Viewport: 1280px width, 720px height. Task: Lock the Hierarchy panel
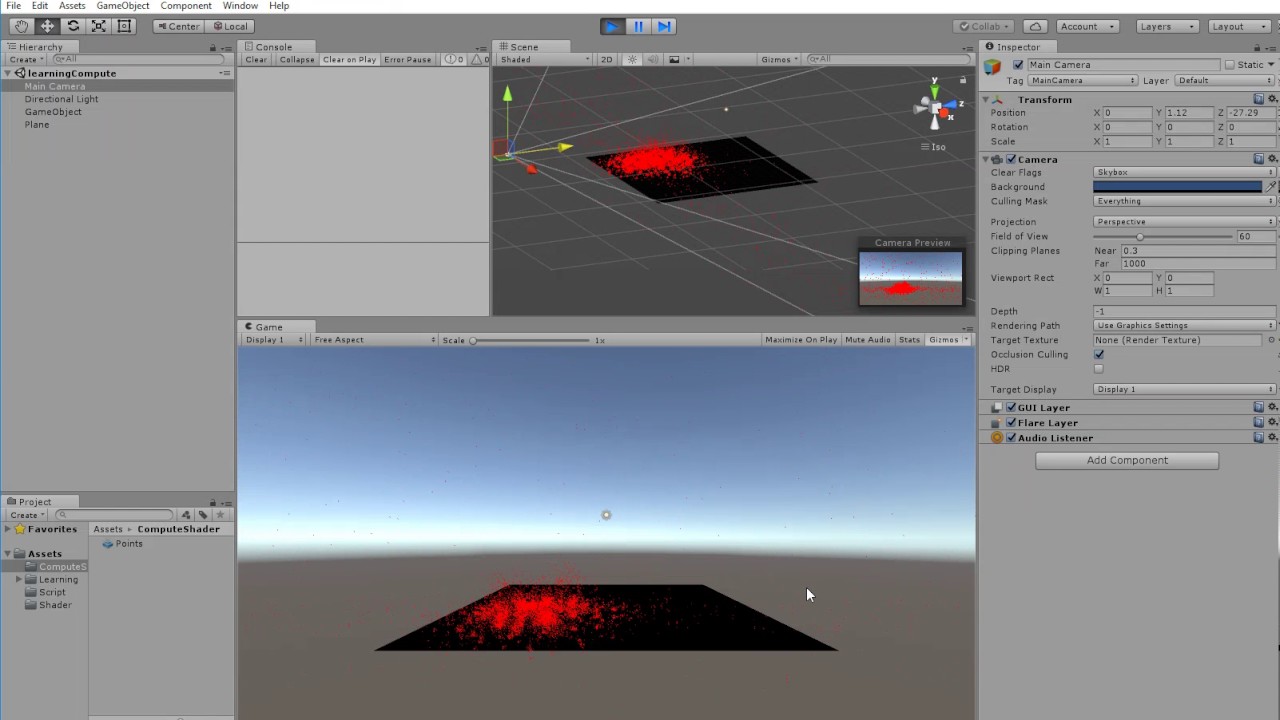click(x=213, y=47)
